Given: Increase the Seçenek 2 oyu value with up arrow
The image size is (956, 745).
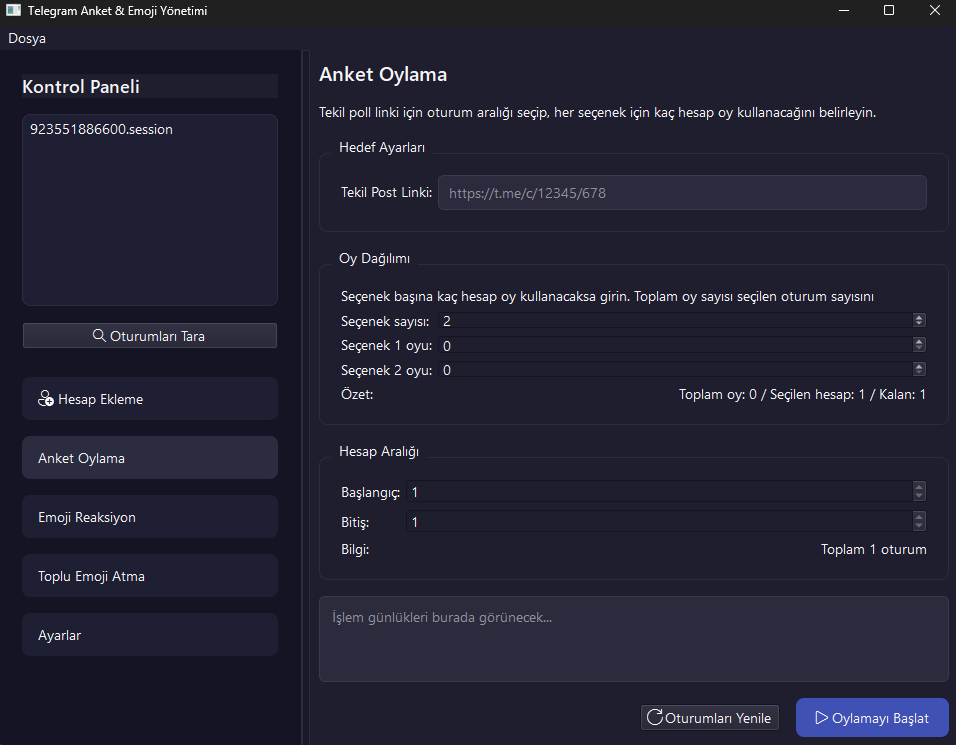Looking at the screenshot, I should pyautogui.click(x=919, y=367).
